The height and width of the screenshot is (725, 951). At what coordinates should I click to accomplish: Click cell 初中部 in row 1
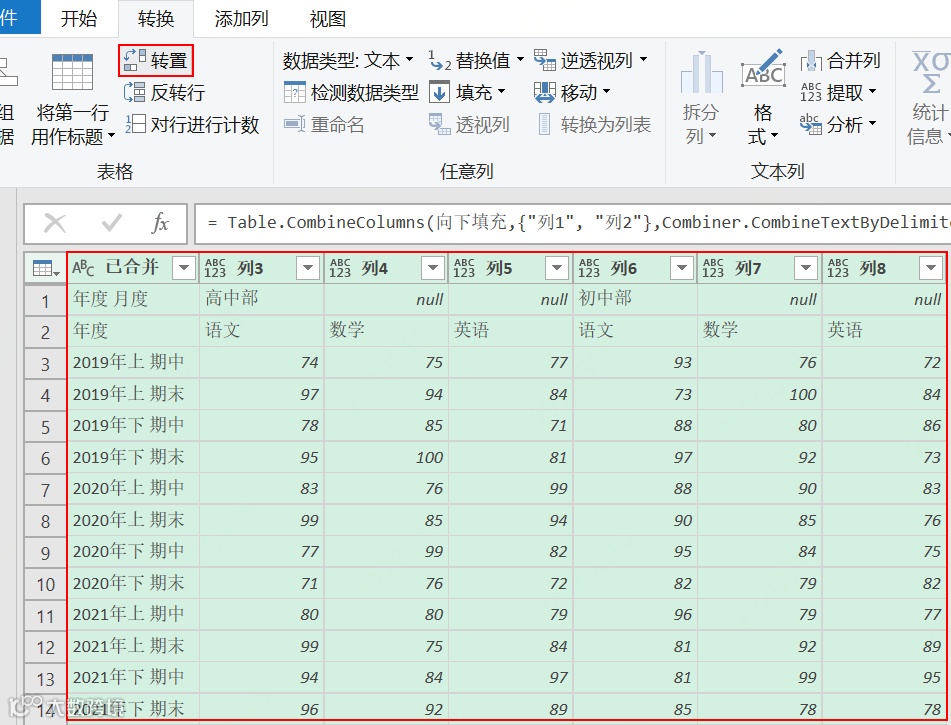[x=635, y=298]
